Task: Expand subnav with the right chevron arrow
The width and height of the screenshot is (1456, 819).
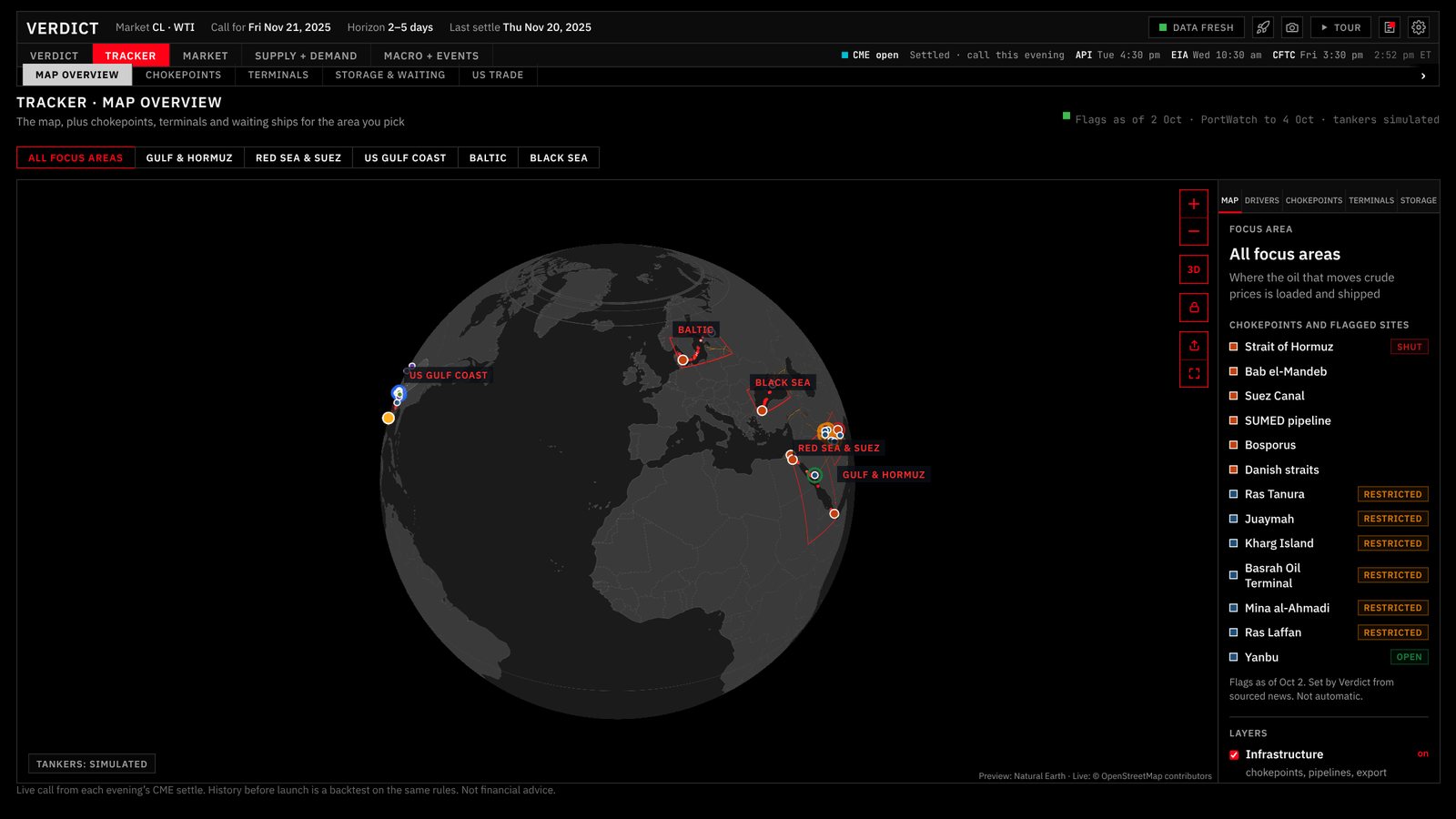Action: pyautogui.click(x=1423, y=76)
